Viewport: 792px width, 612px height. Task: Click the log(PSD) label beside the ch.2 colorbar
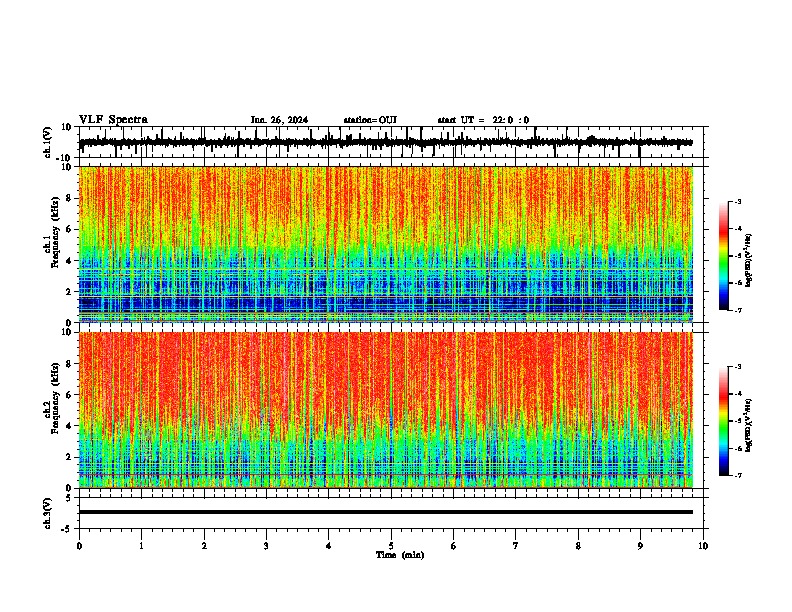click(x=749, y=426)
